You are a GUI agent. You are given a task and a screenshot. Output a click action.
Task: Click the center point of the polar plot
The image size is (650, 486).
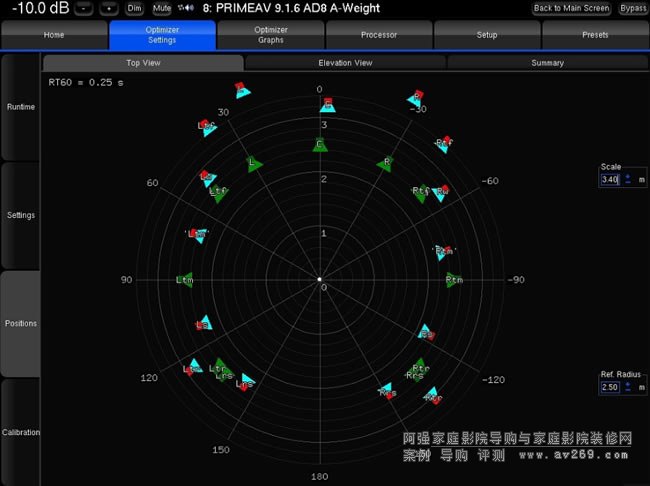319,280
